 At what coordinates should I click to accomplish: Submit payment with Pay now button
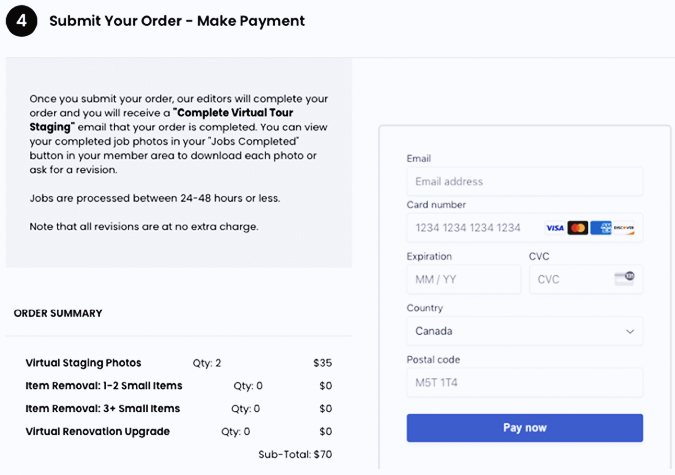(x=525, y=428)
